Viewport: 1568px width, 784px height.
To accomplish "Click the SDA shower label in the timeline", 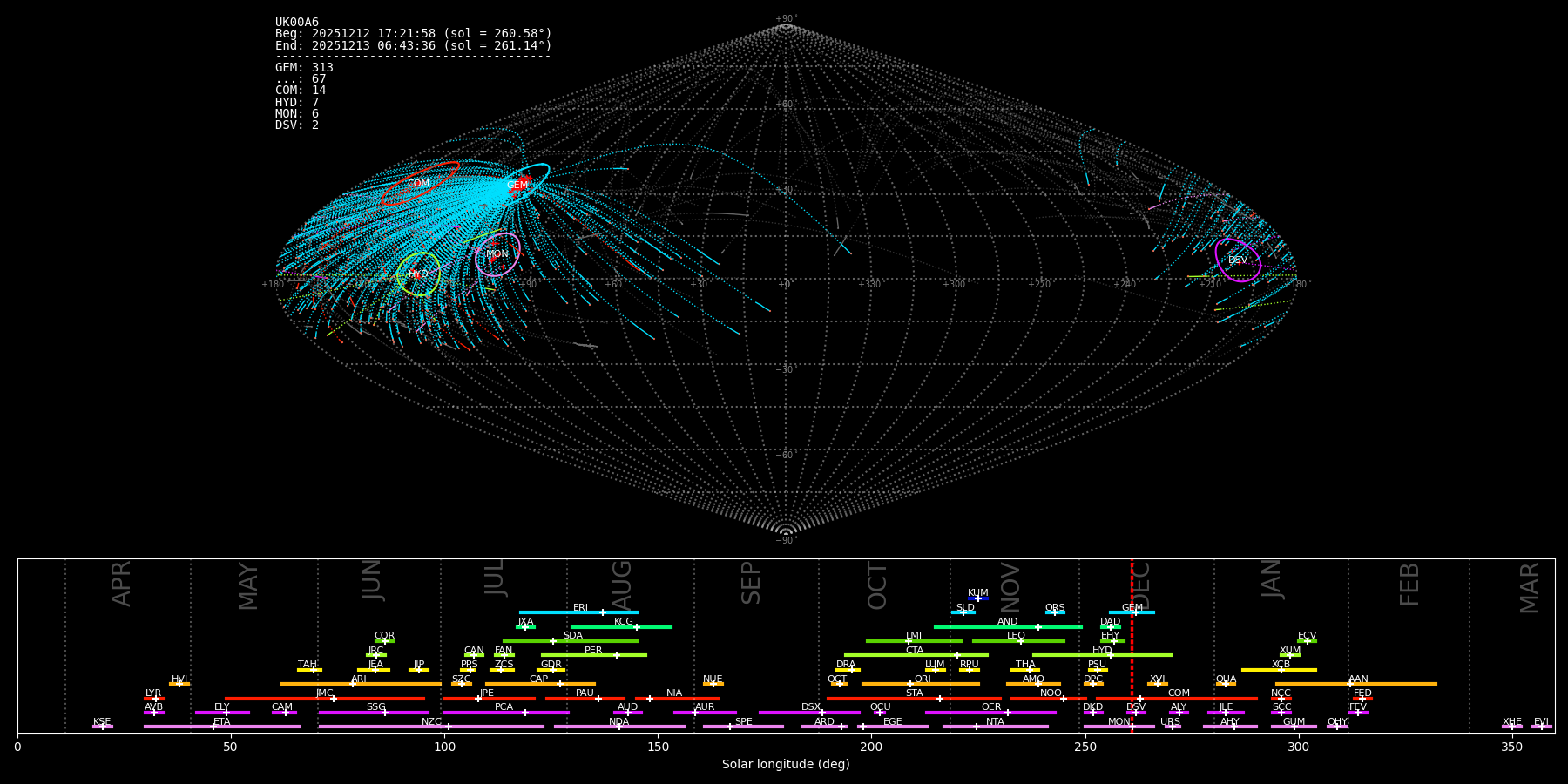I will click(x=572, y=636).
